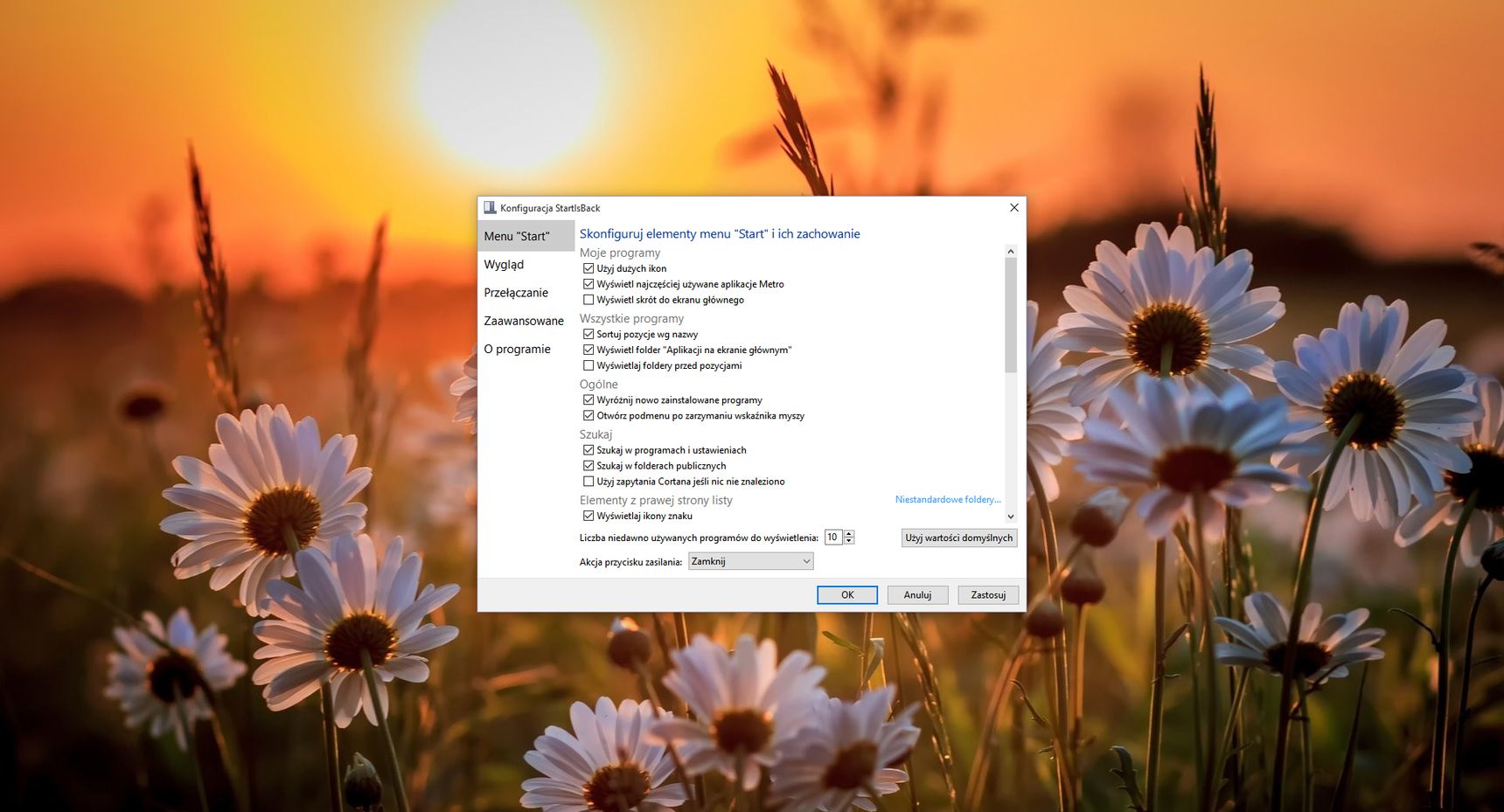Click the settings list scrollbar up arrow
This screenshot has width=1504, height=812.
(x=1011, y=252)
